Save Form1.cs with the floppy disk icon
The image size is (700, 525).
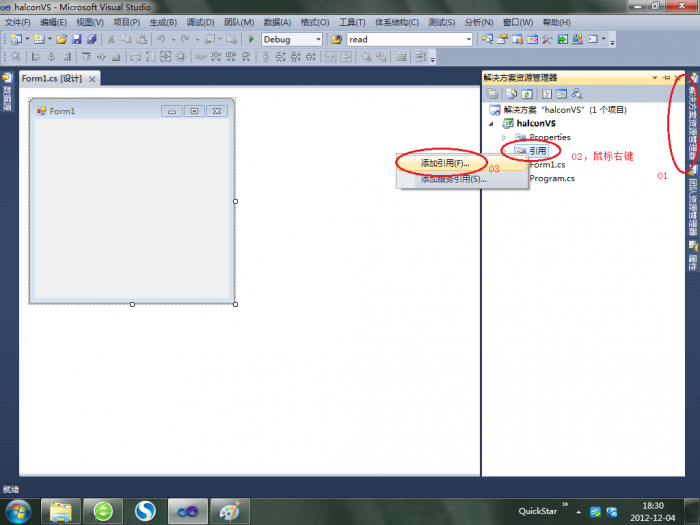pyautogui.click(x=77, y=39)
